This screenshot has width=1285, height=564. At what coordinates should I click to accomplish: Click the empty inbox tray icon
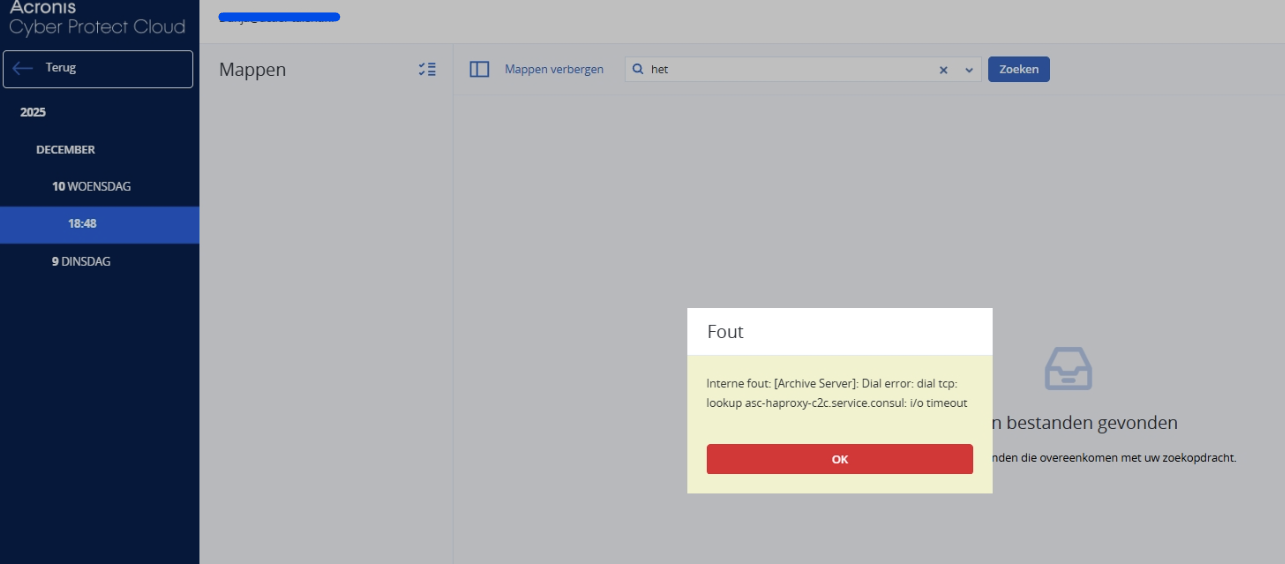coord(1068,369)
